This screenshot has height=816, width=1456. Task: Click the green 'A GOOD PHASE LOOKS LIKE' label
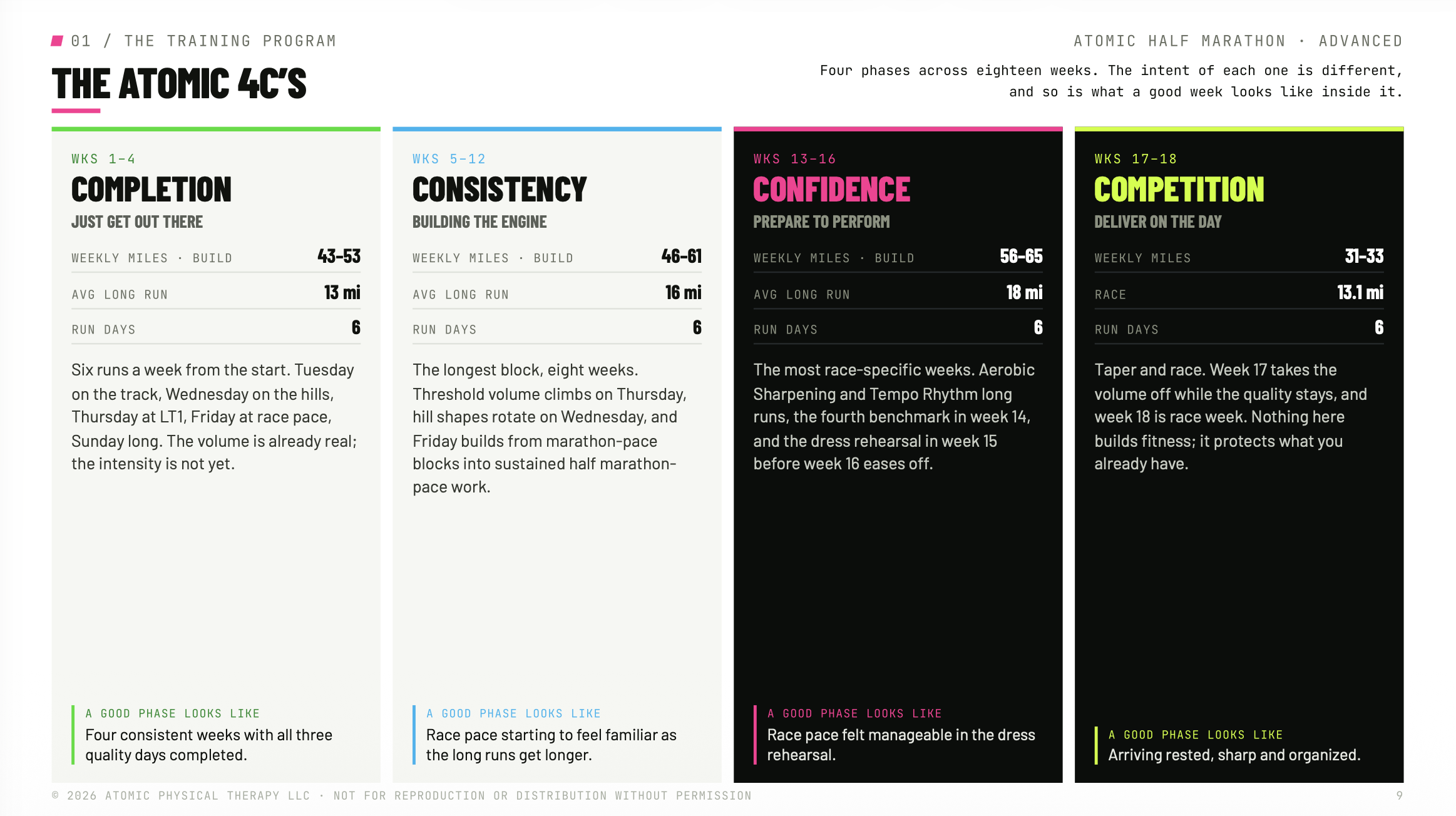173,713
